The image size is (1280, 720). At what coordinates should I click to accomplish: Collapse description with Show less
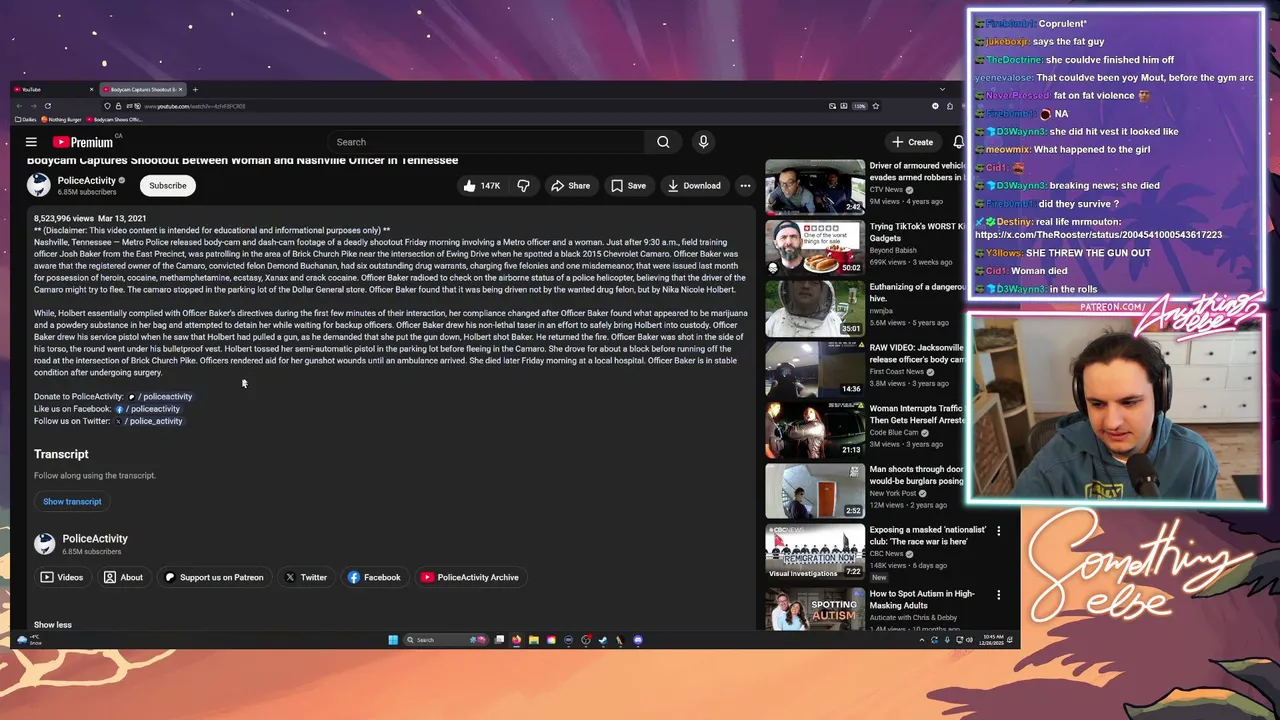coord(52,625)
